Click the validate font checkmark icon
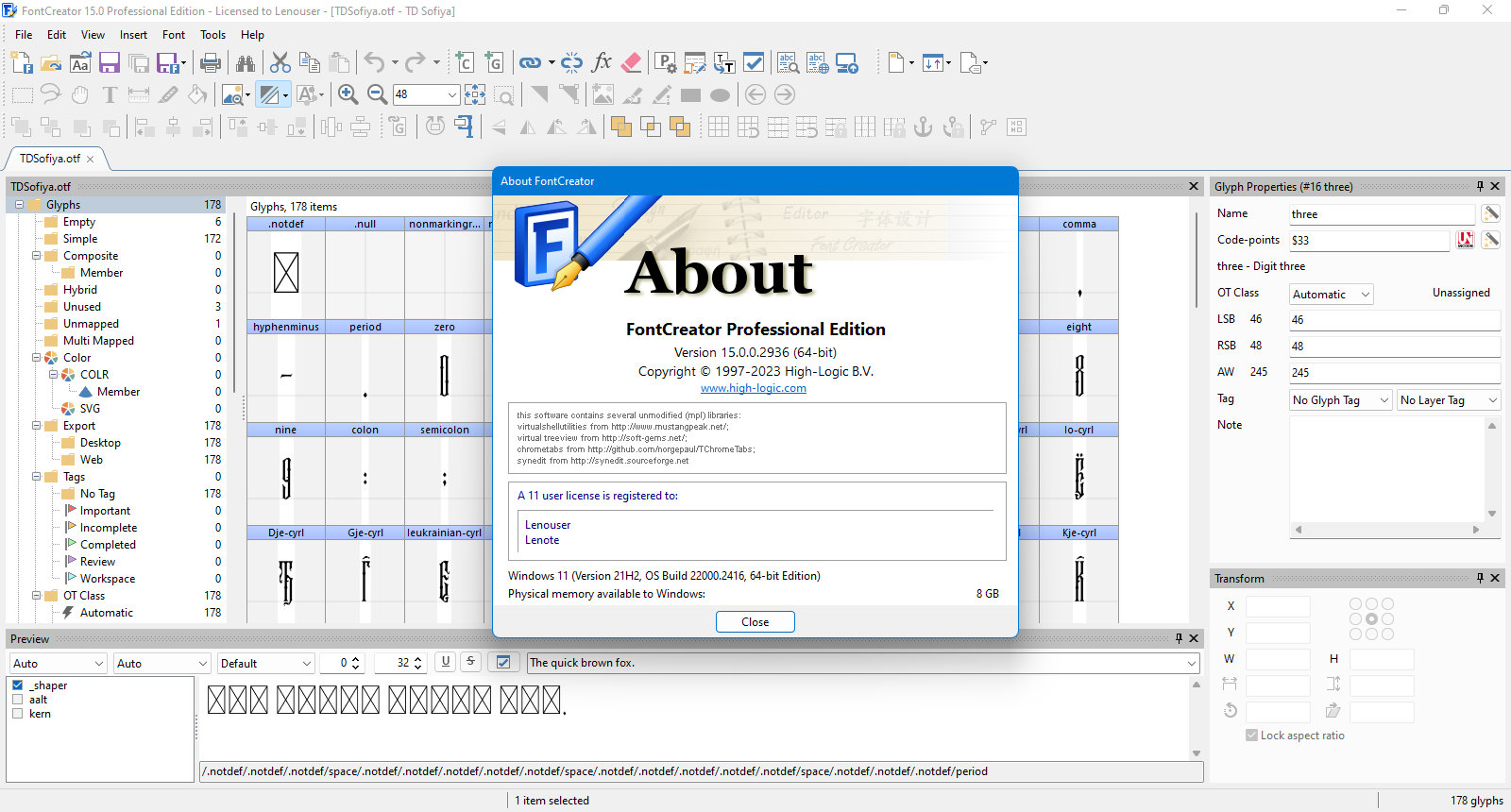Image resolution: width=1511 pixels, height=812 pixels. (754, 63)
